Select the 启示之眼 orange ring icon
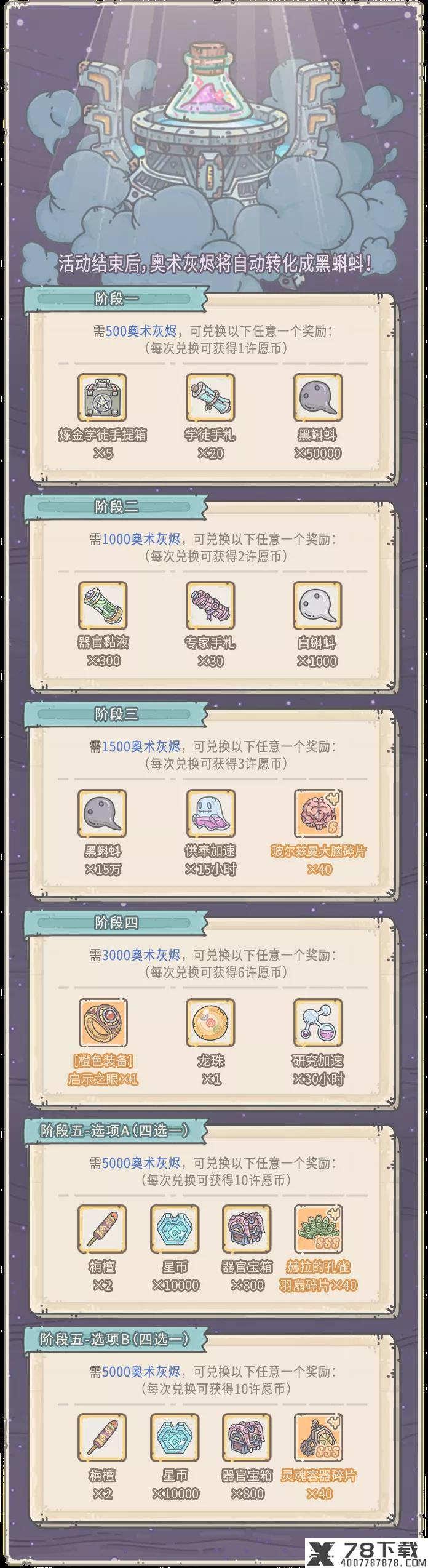The width and height of the screenshot is (428, 1568). [102, 1021]
